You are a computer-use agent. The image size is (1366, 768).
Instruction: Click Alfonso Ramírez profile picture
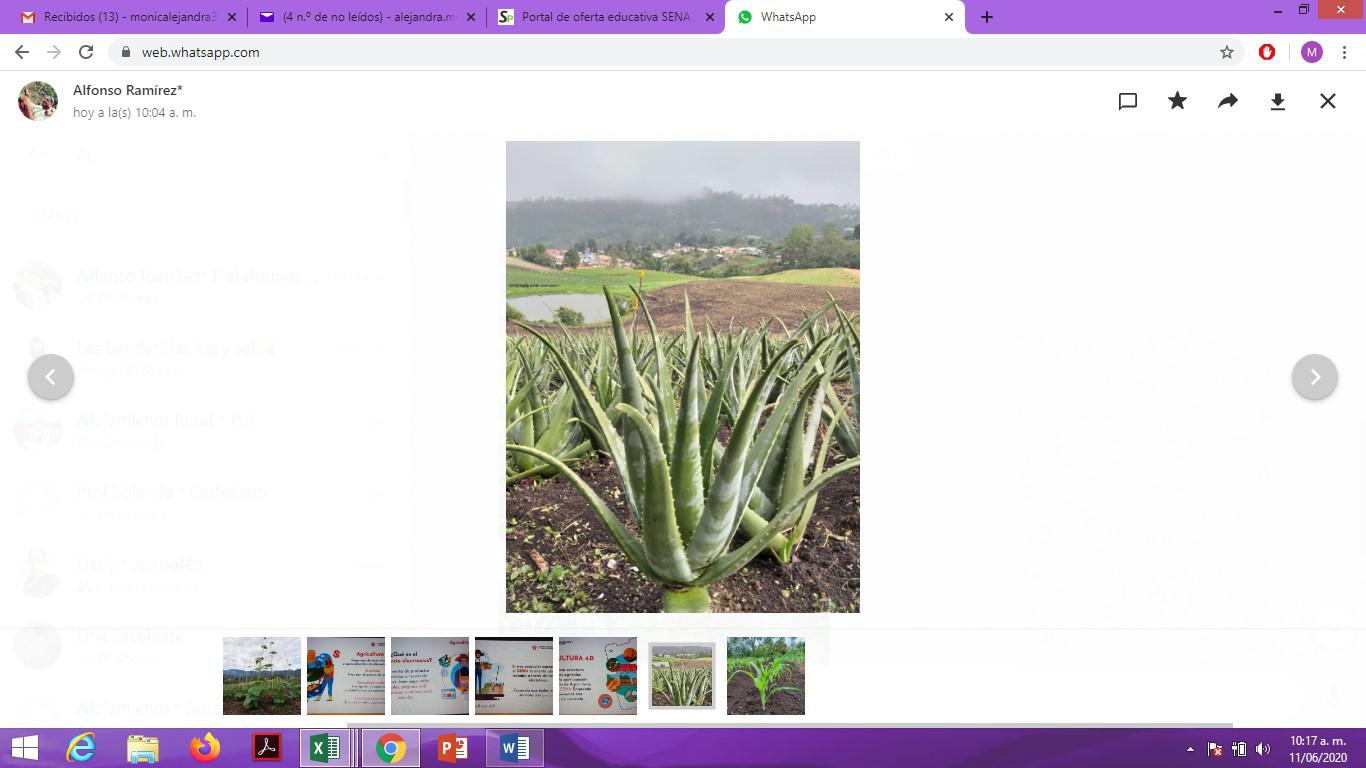coord(38,101)
